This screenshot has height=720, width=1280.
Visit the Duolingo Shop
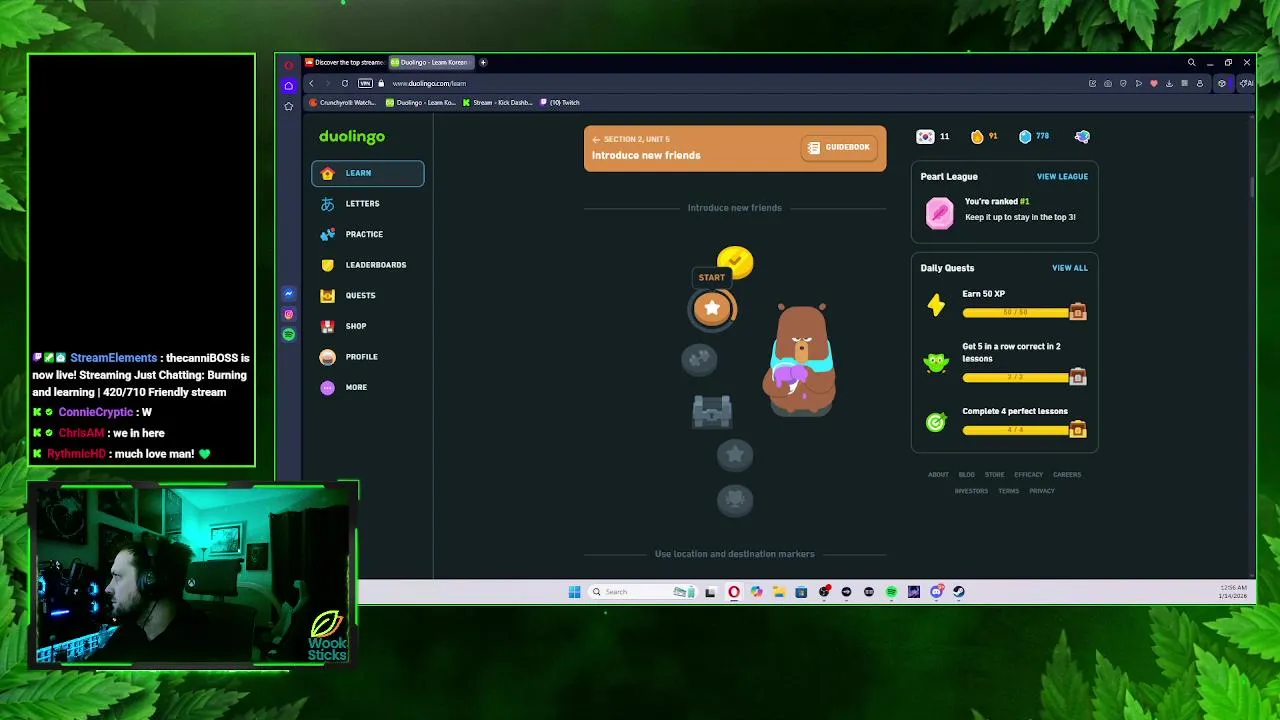point(367,326)
